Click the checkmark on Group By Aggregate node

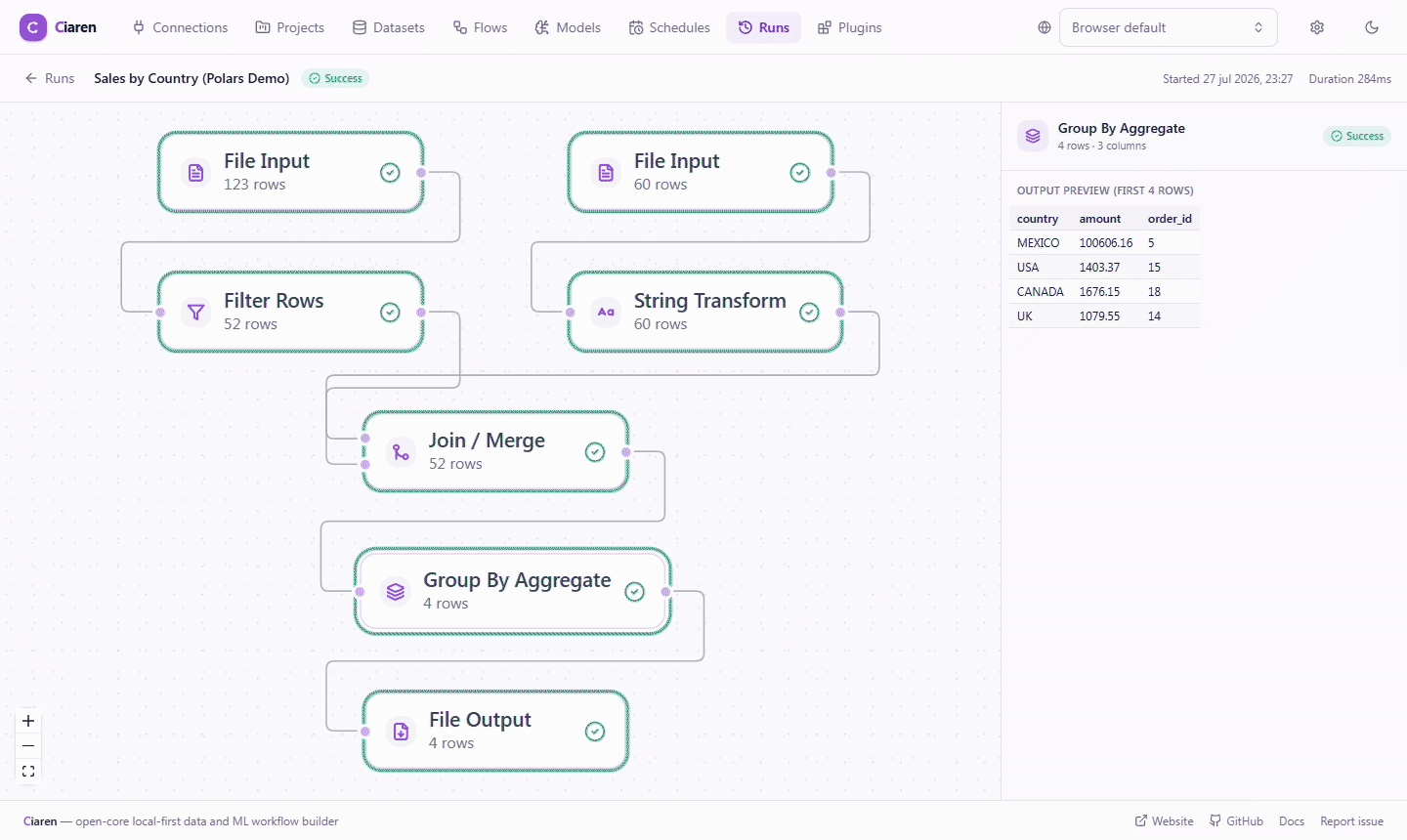tap(634, 592)
